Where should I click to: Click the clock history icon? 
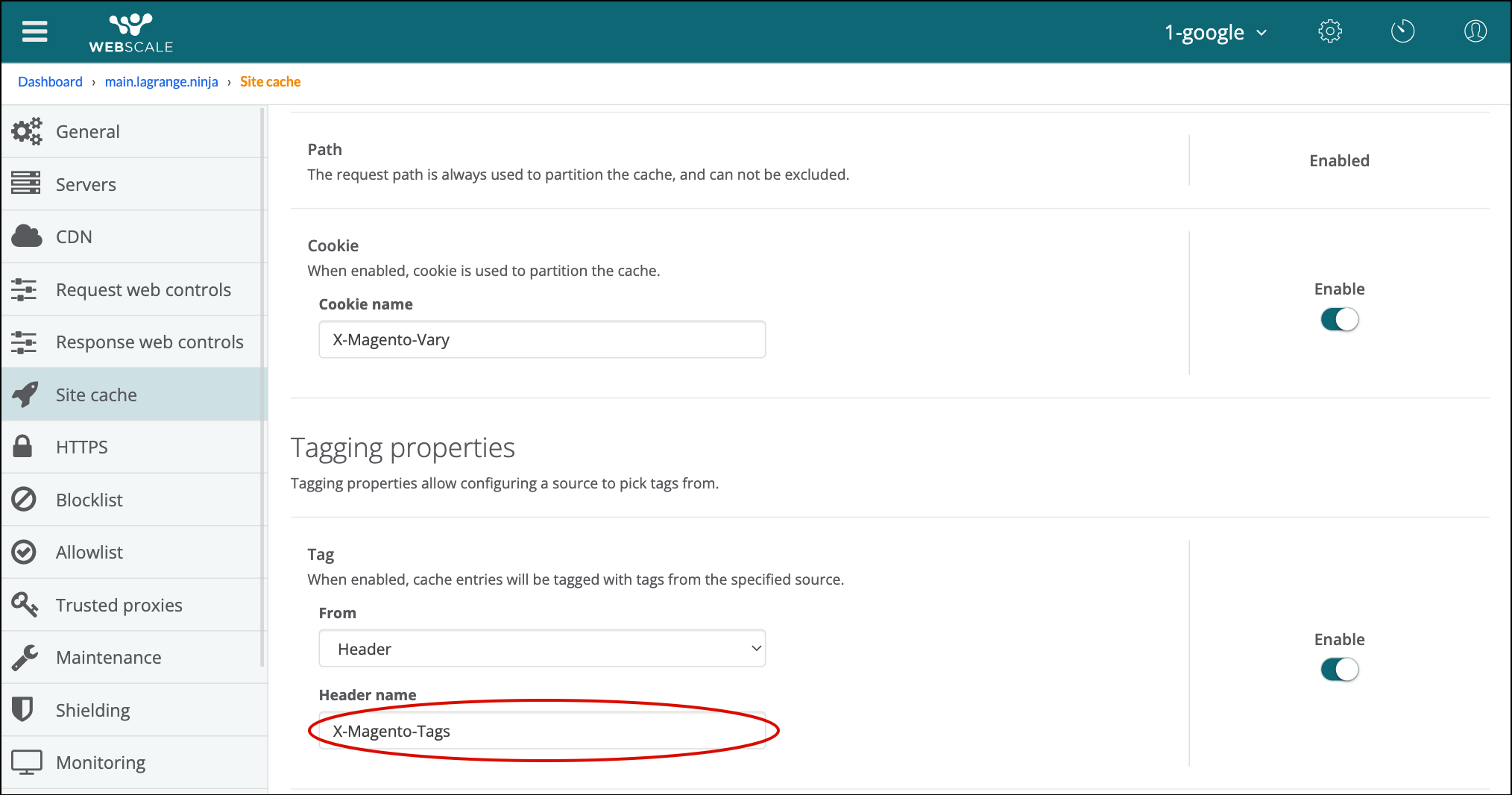1402,31
